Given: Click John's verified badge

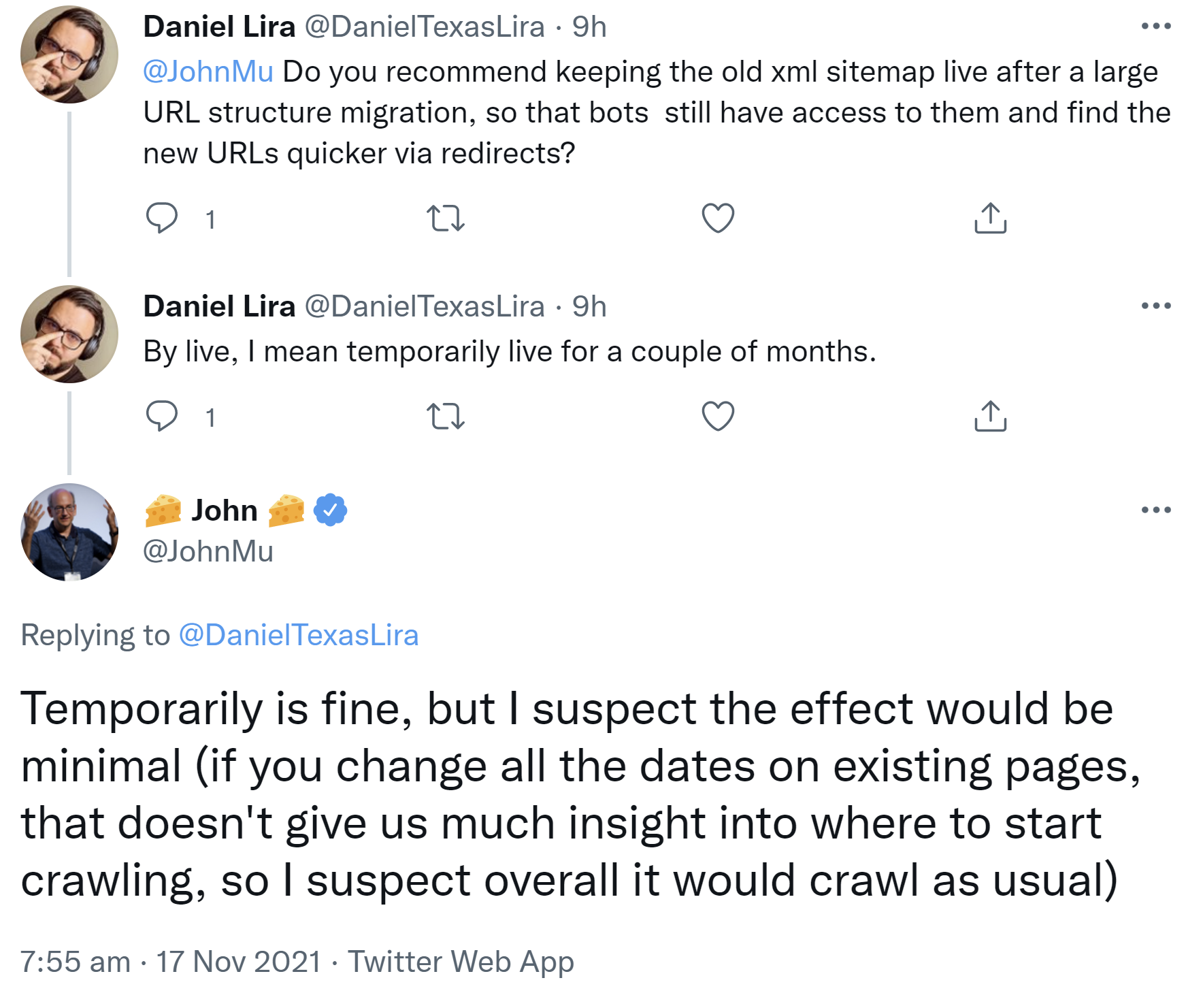Looking at the screenshot, I should coord(330,510).
